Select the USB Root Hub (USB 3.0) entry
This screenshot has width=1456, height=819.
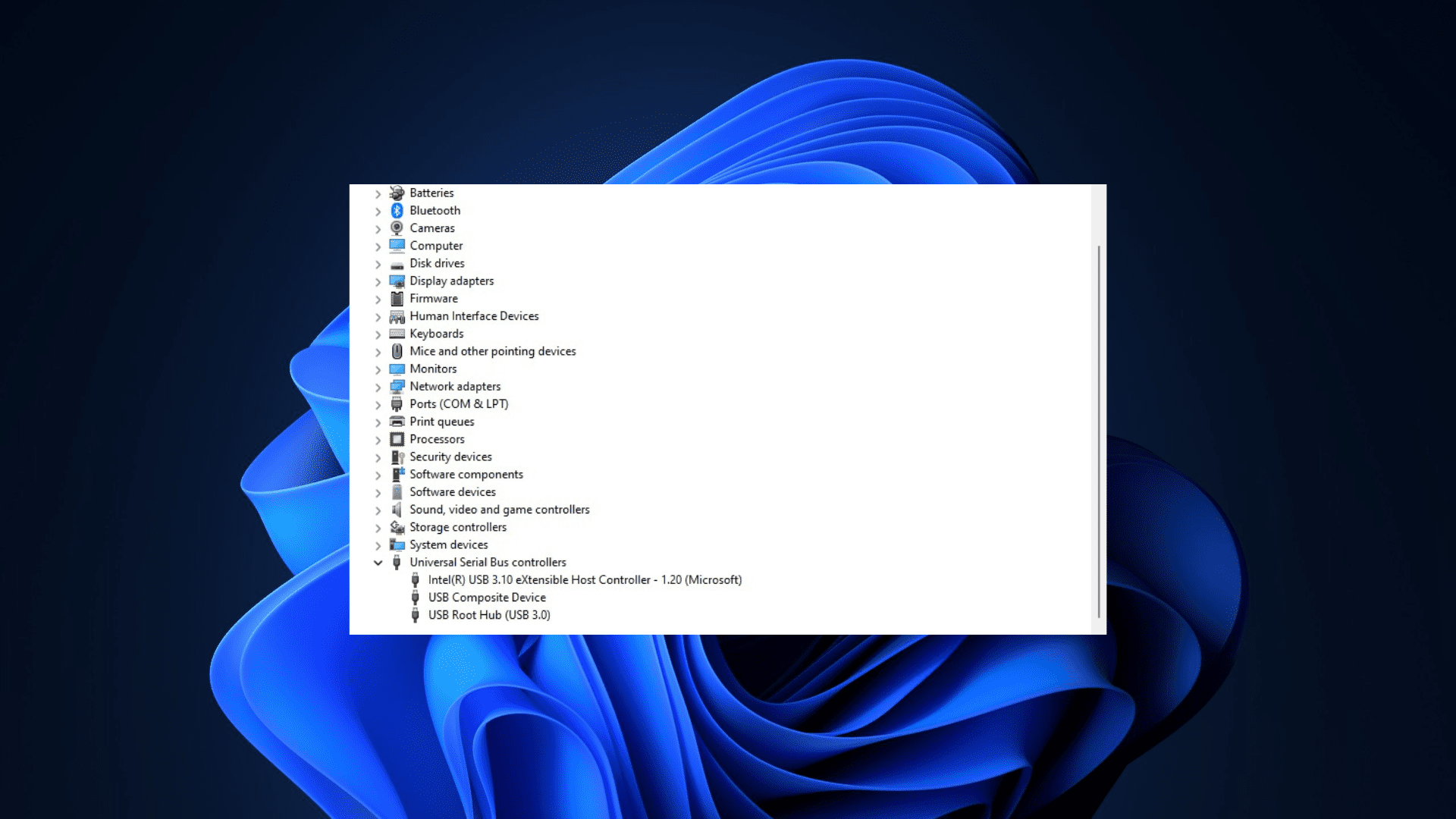tap(489, 614)
